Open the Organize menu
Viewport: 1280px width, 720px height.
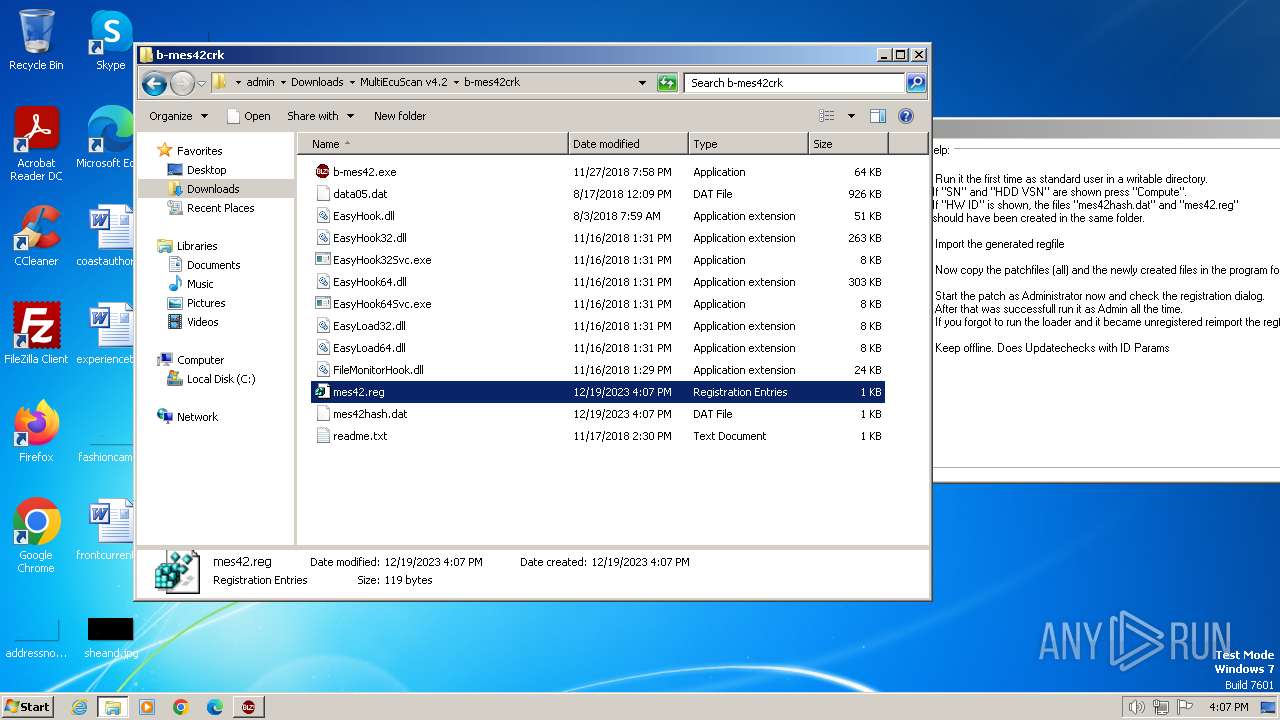point(178,116)
